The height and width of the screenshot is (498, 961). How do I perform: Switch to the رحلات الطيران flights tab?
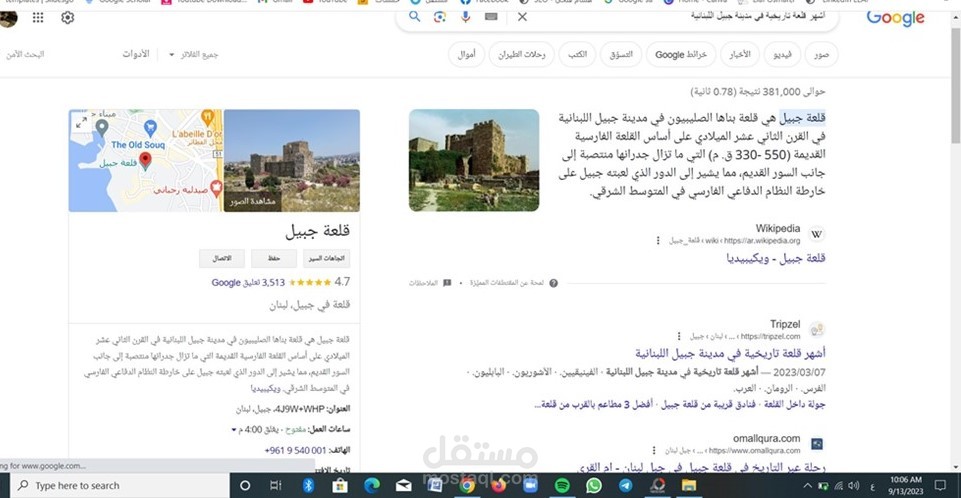(x=522, y=55)
